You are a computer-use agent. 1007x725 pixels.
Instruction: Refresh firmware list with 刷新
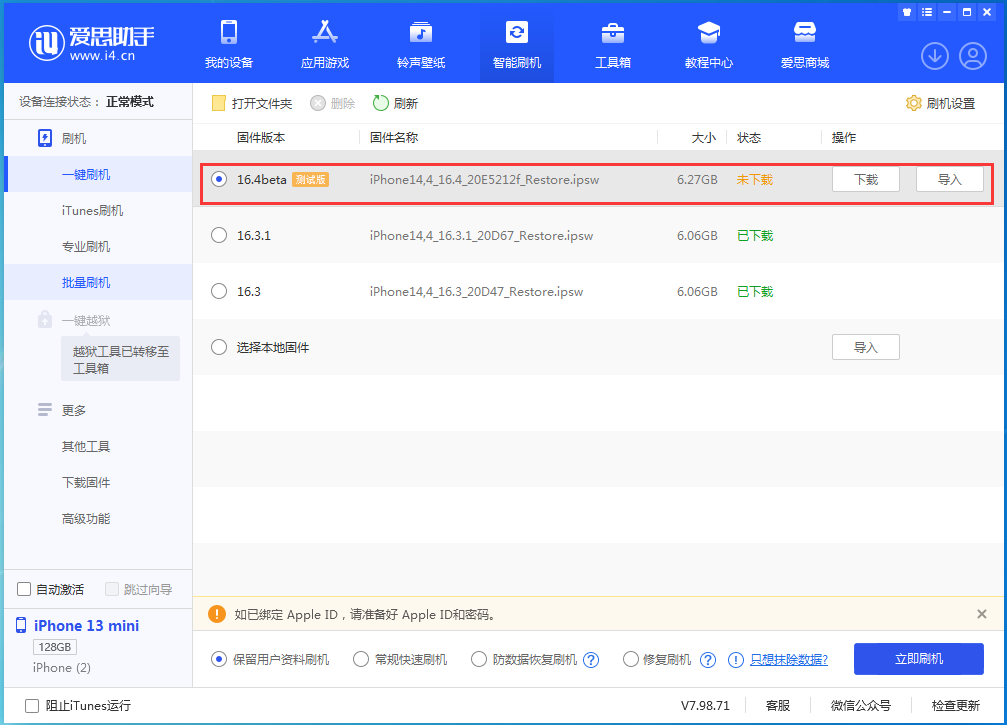[x=396, y=103]
